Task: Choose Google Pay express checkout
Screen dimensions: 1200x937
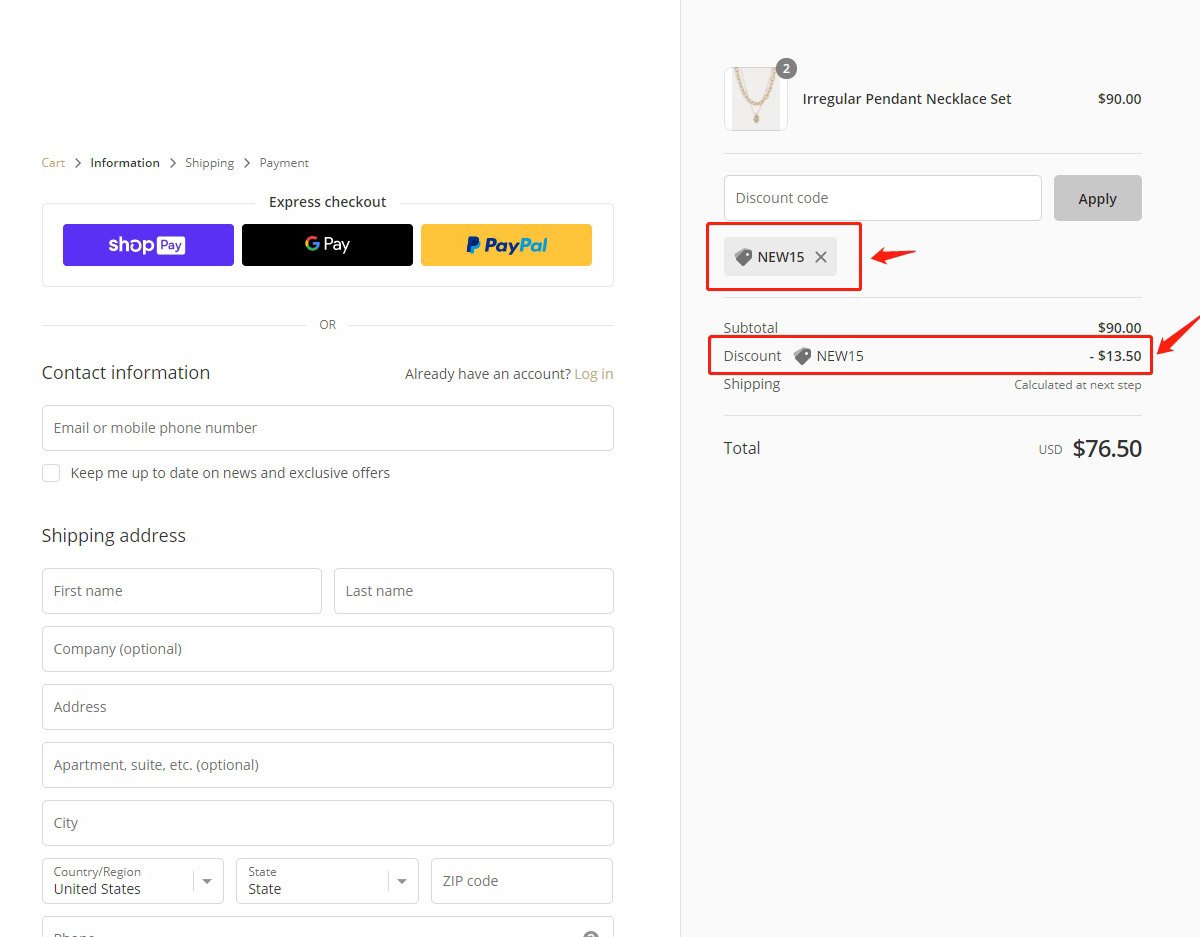Action: point(327,245)
